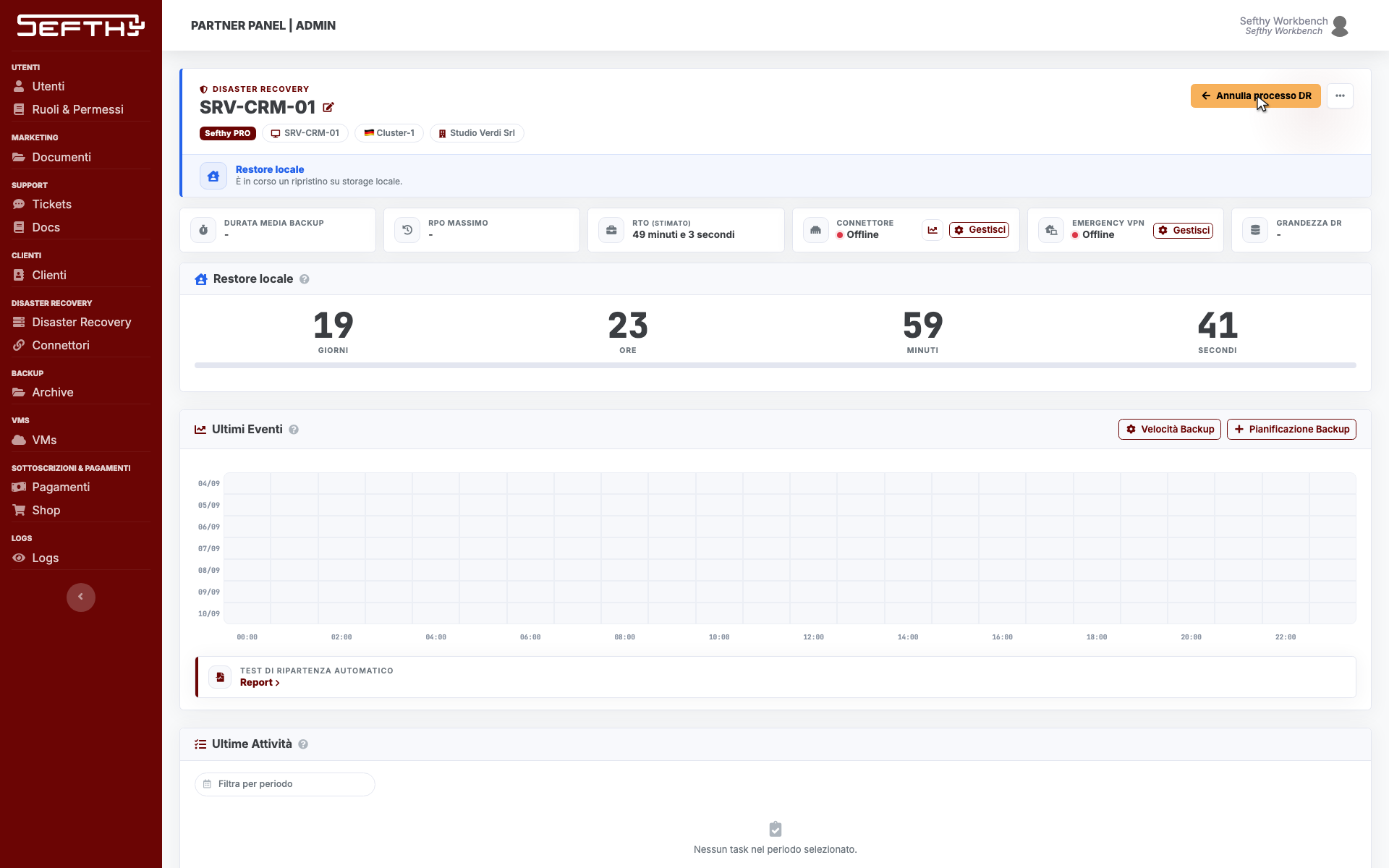
Task: Click the Cluster-1 tag
Action: pos(389,133)
